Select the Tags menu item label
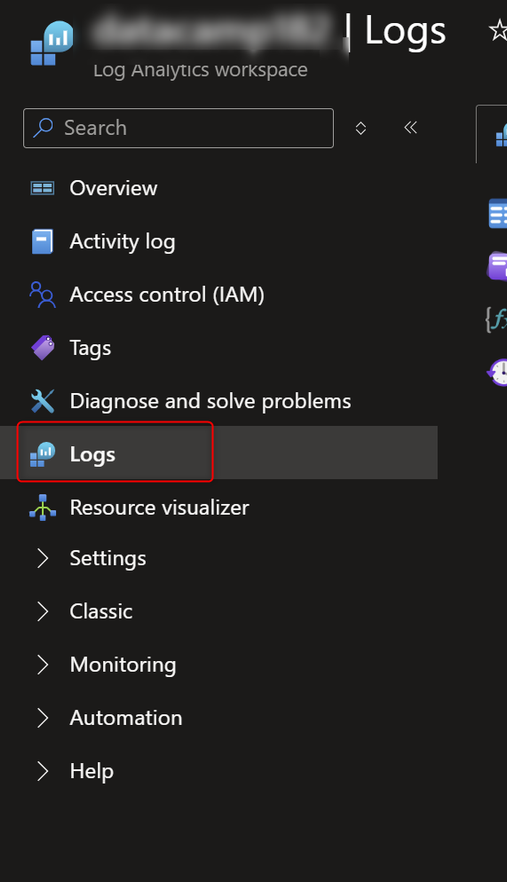The image size is (507, 882). 90,348
